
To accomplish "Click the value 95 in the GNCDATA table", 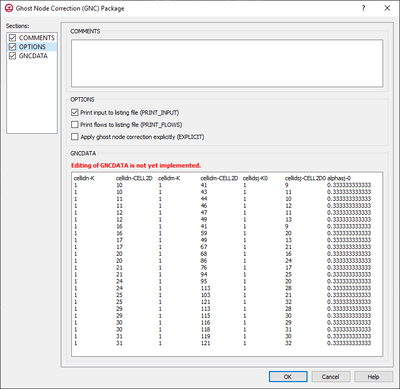I will pos(204,281).
